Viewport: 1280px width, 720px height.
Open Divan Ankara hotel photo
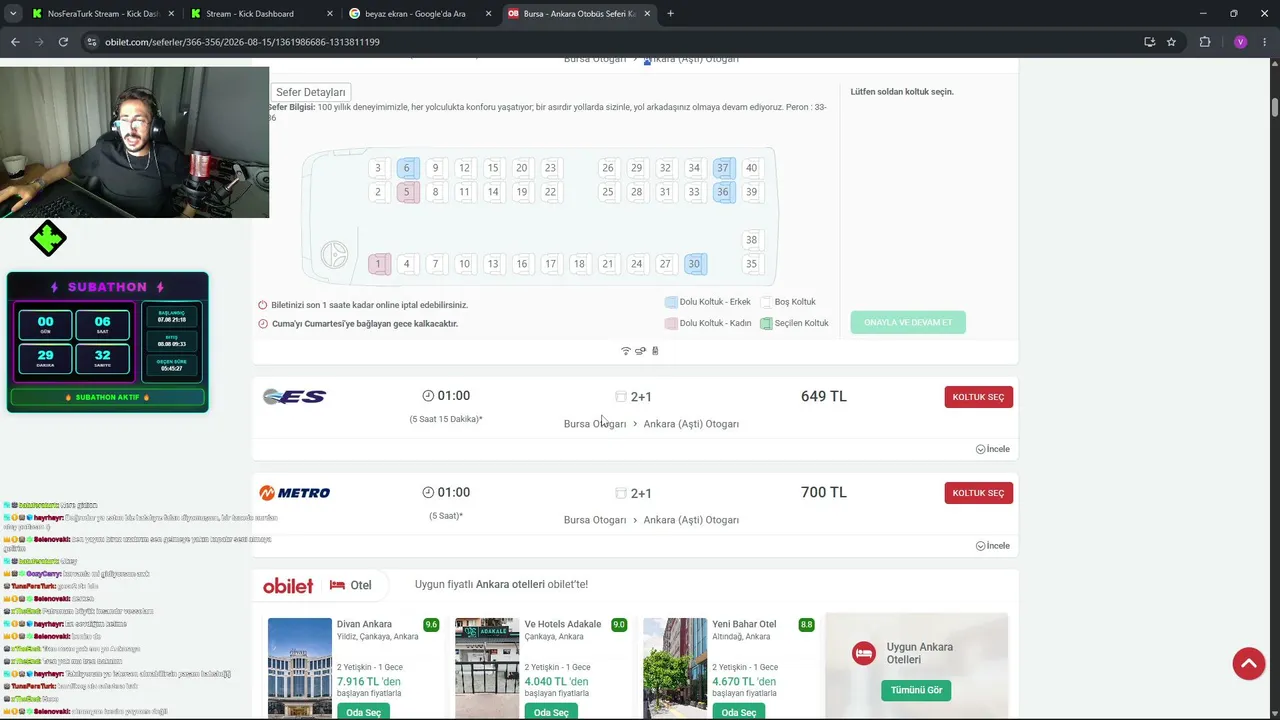(x=300, y=668)
